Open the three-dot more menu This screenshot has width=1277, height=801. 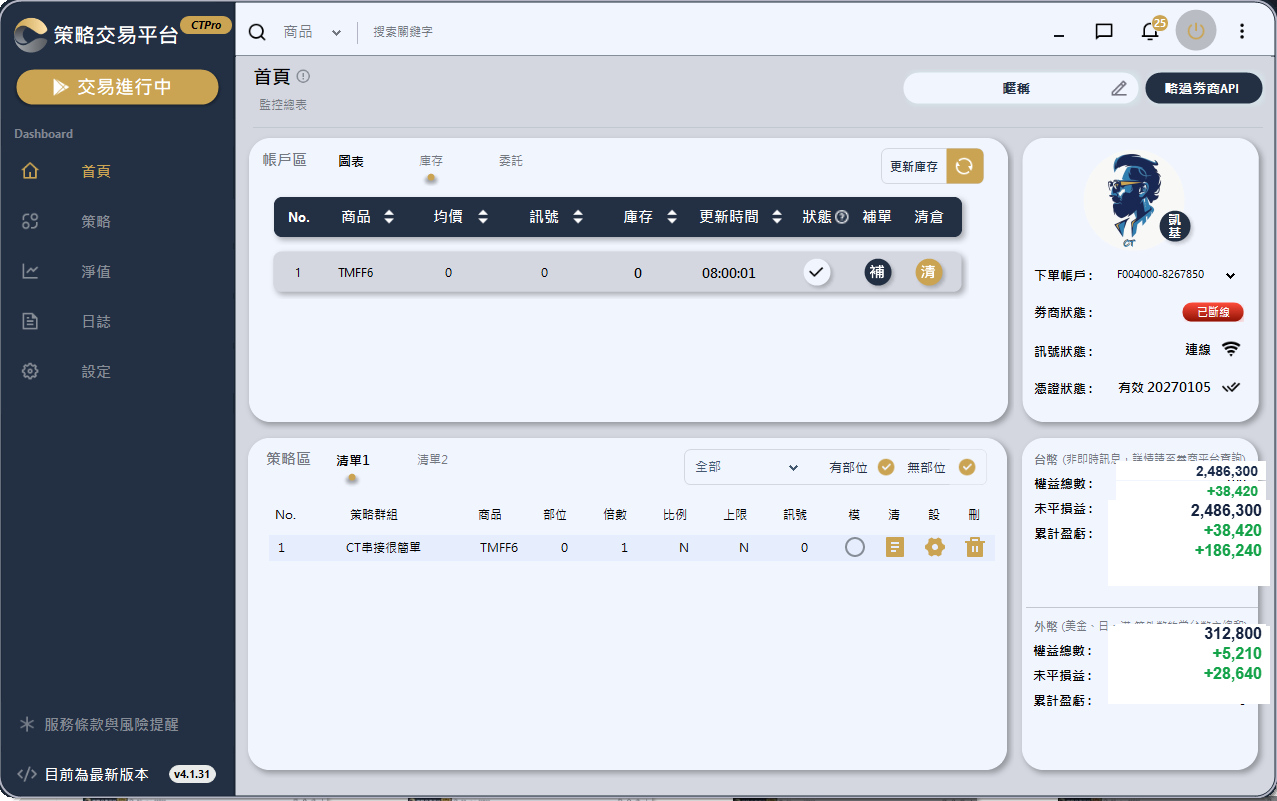pos(1242,31)
